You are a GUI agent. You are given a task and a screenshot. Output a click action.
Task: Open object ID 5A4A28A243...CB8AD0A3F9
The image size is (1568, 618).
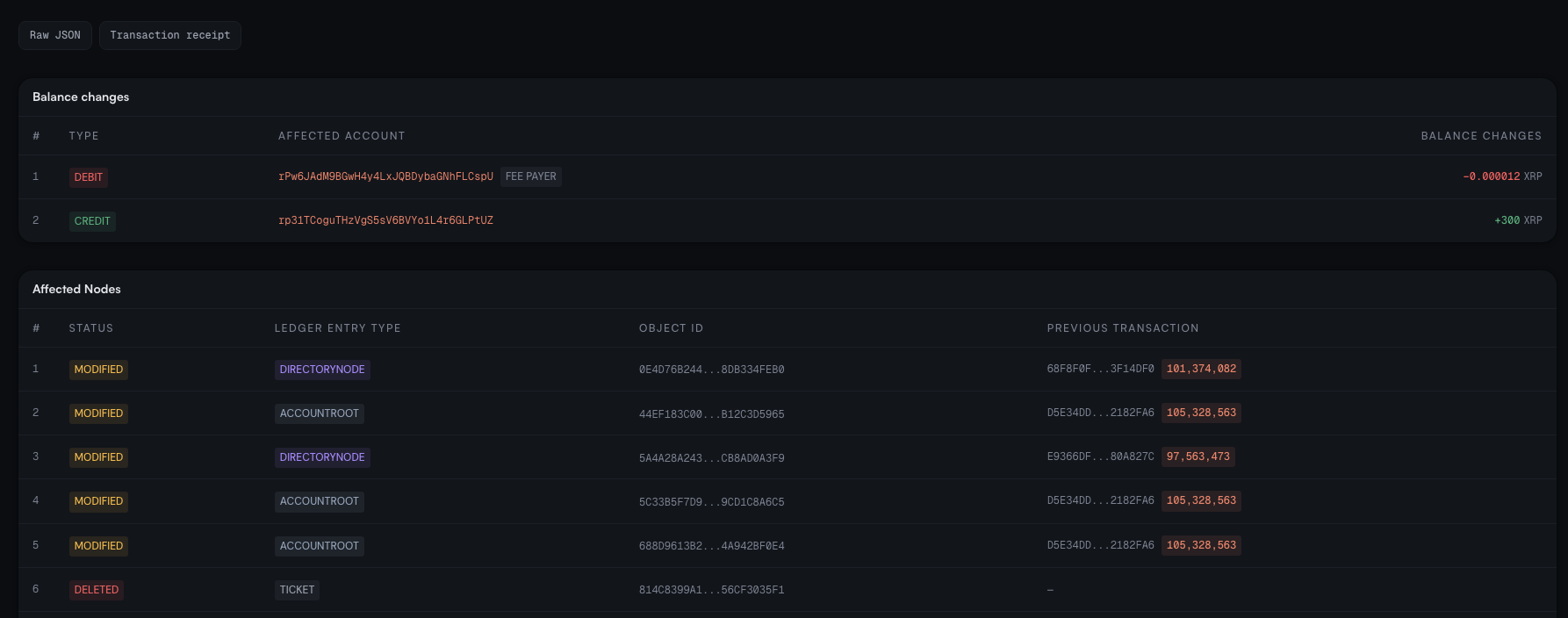pyautogui.click(x=712, y=457)
